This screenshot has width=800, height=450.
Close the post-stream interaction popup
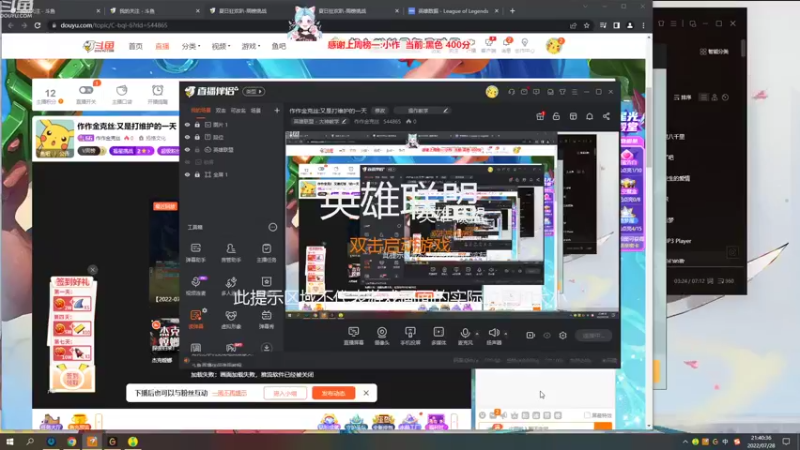click(x=366, y=393)
